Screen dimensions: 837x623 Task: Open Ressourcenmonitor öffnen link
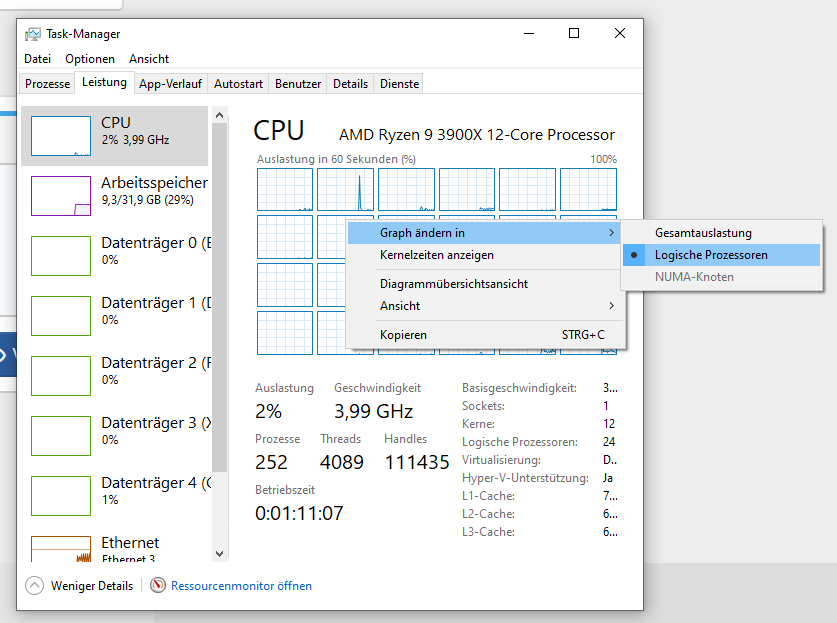click(x=241, y=586)
